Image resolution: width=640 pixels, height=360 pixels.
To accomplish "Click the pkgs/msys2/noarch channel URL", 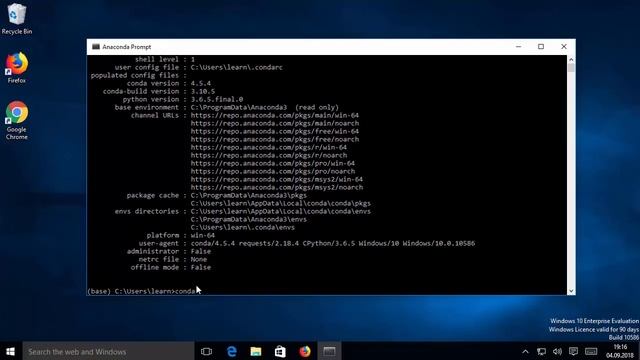I will click(x=277, y=187).
